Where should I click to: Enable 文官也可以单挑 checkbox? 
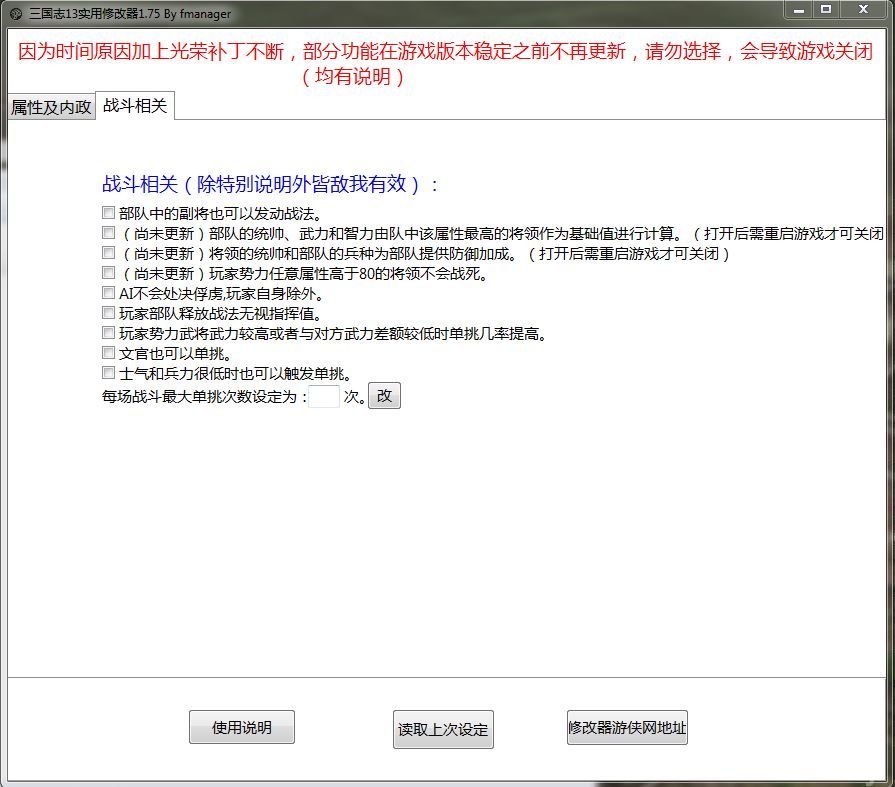tap(108, 353)
